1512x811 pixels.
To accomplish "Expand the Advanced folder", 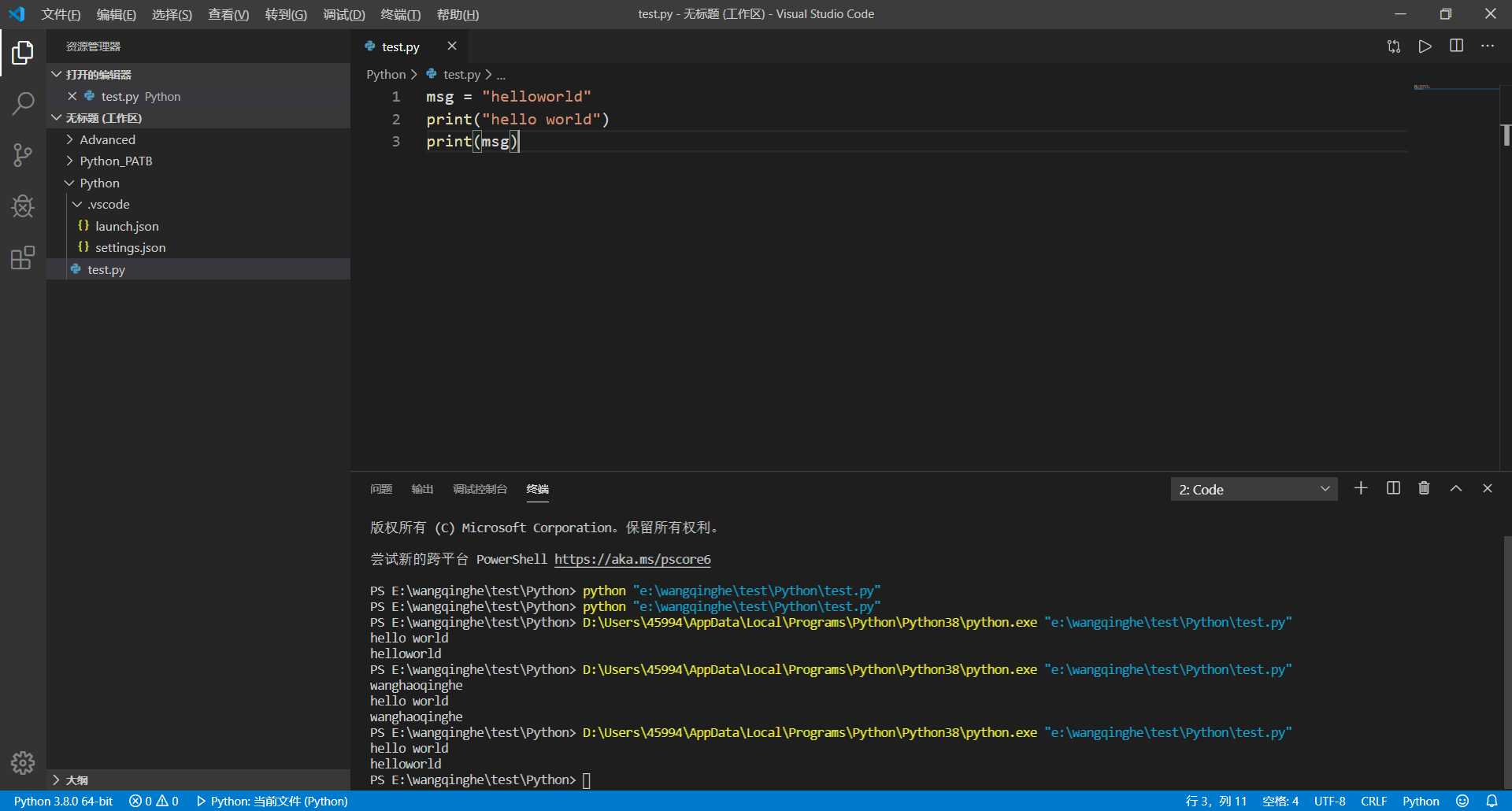I will 107,139.
